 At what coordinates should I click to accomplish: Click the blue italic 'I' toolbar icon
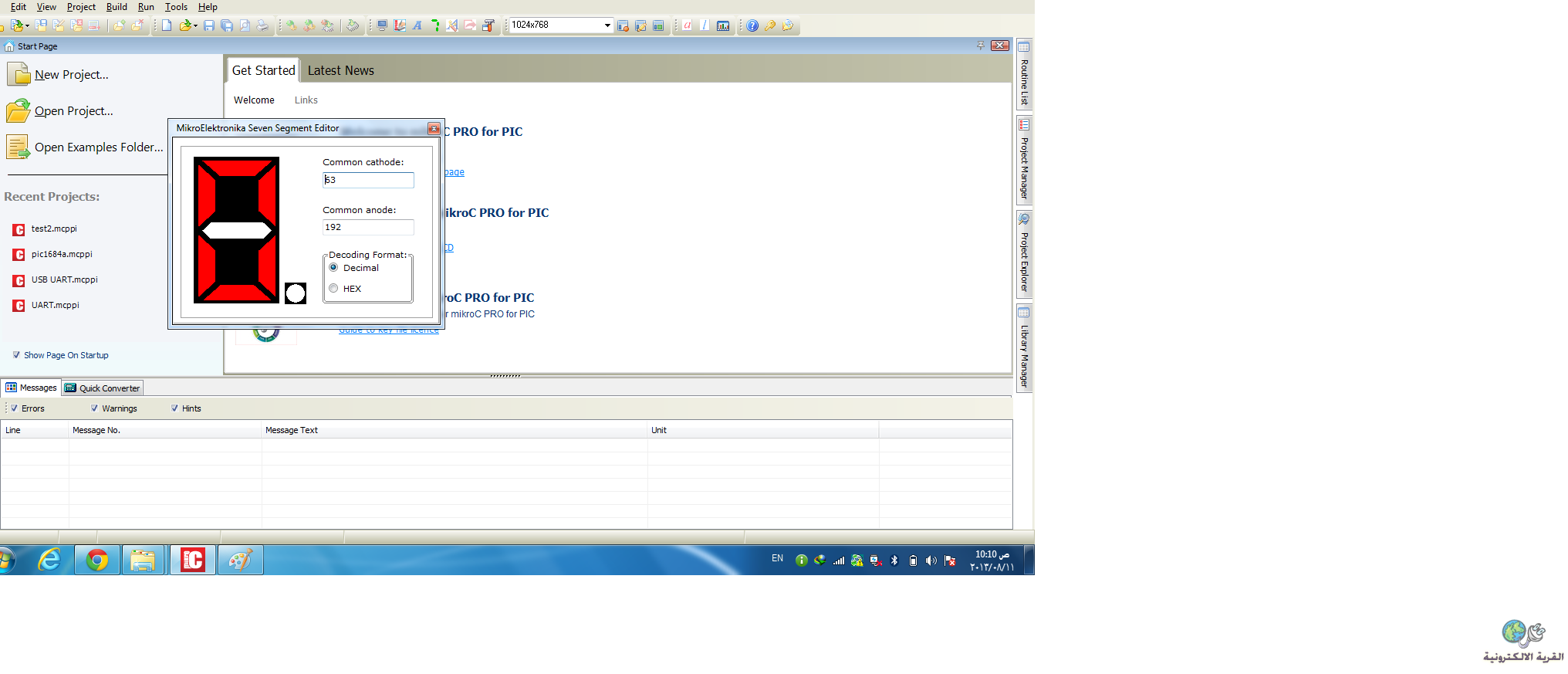(x=705, y=25)
